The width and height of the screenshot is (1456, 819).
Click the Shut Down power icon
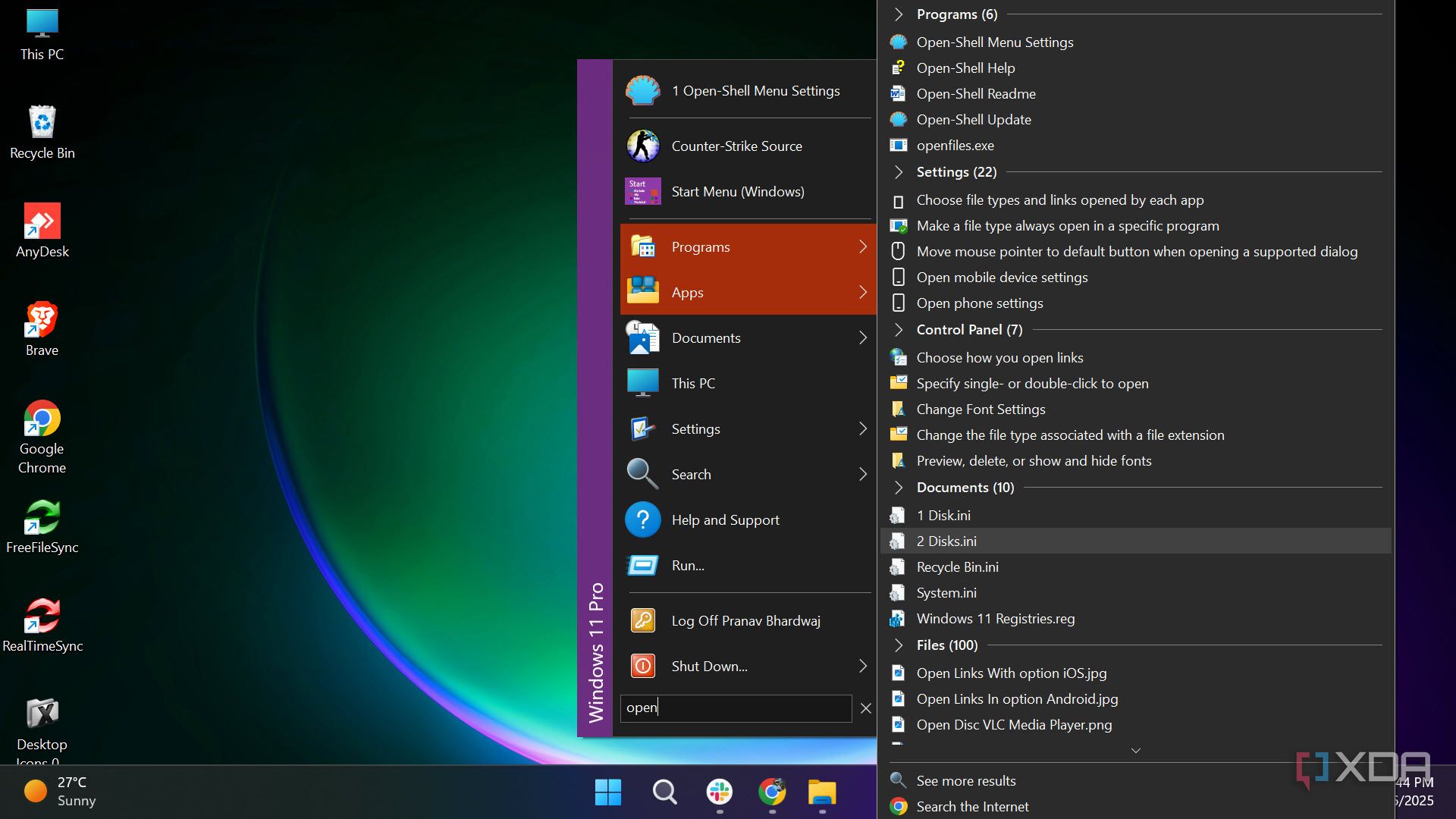tap(642, 667)
